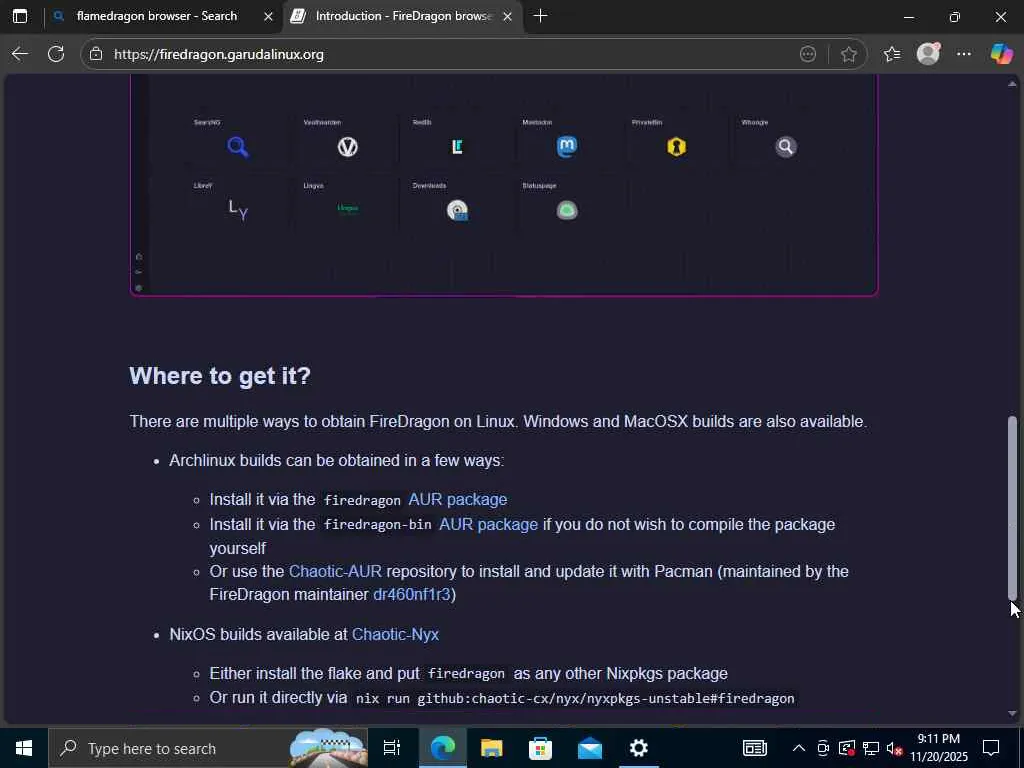The width and height of the screenshot is (1024, 768).
Task: Close the flamedragon browser search tab
Action: tap(268, 16)
